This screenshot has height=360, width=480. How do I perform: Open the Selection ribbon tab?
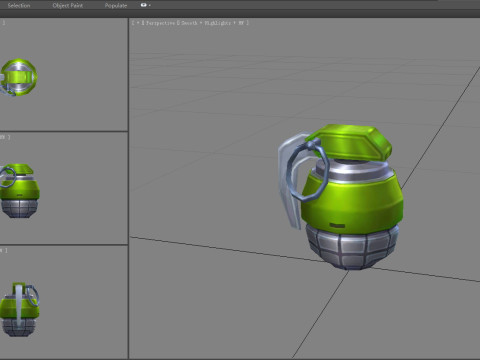pos(19,5)
